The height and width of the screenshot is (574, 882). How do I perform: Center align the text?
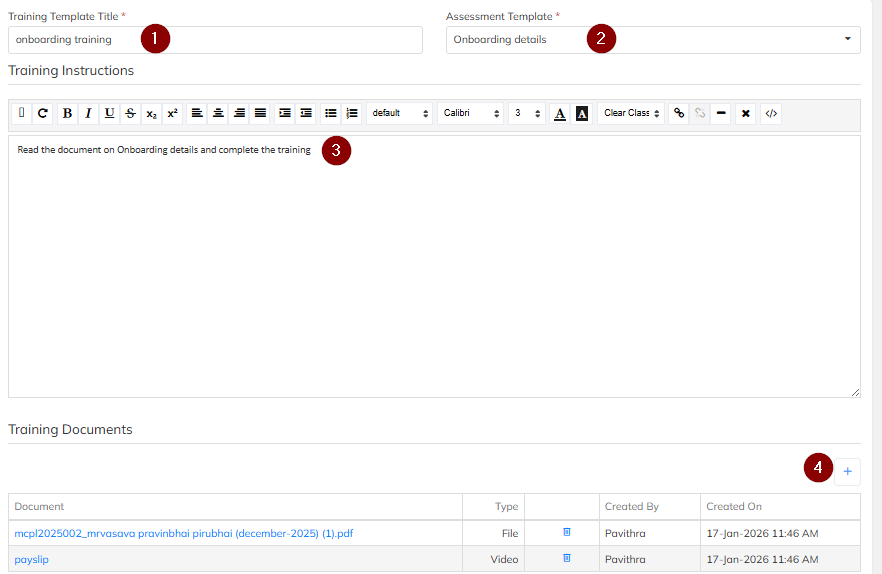[218, 113]
